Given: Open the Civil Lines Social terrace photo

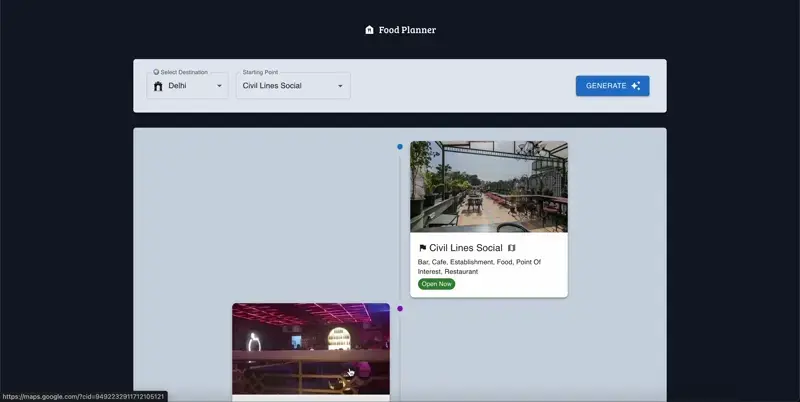Looking at the screenshot, I should 489,187.
